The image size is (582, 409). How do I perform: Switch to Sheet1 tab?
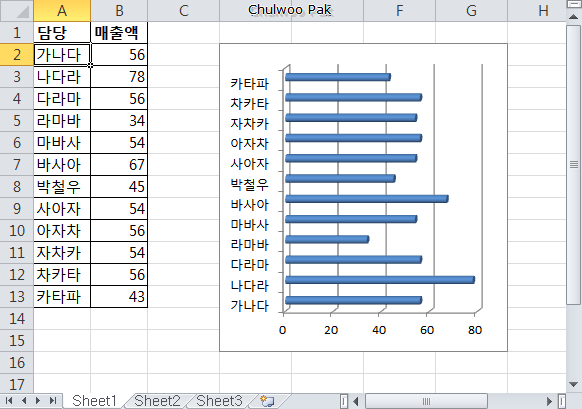(x=95, y=401)
